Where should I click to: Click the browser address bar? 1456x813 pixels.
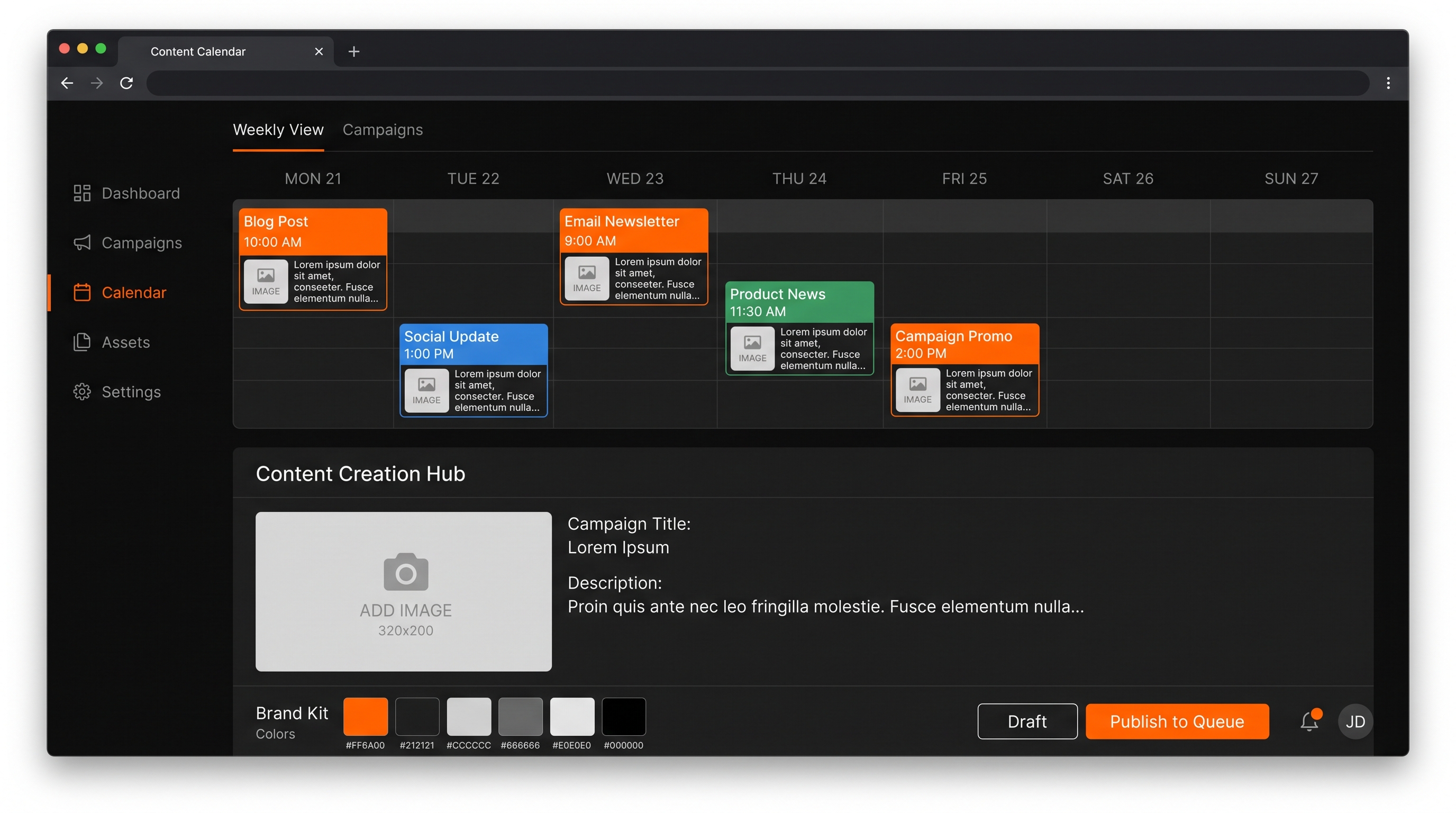point(758,83)
